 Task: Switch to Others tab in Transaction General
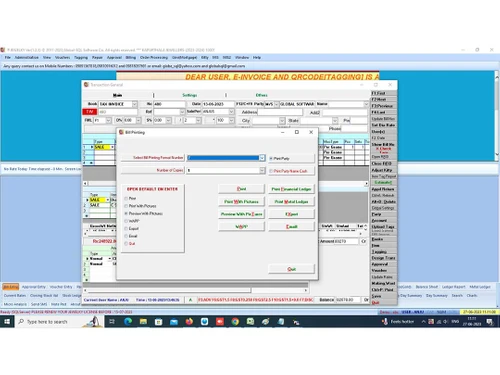point(262,95)
